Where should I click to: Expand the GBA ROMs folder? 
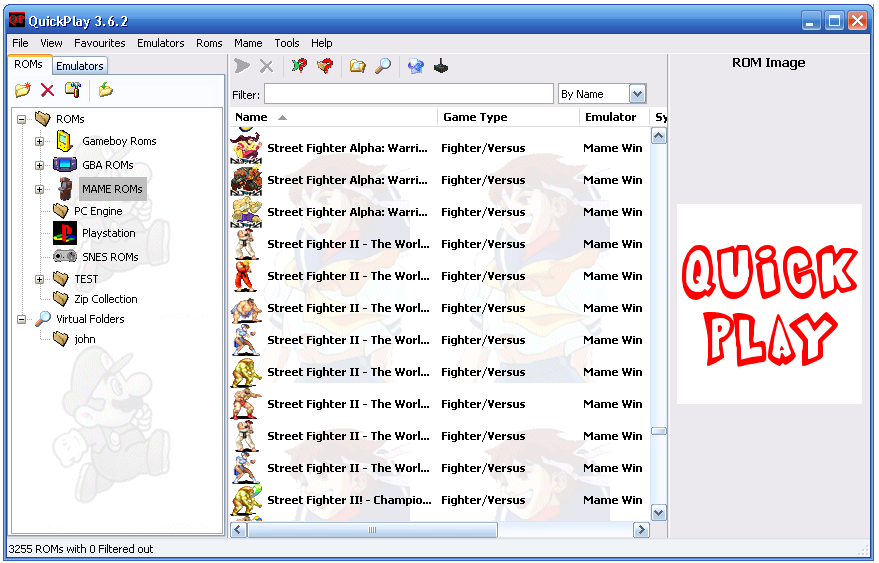coord(39,165)
